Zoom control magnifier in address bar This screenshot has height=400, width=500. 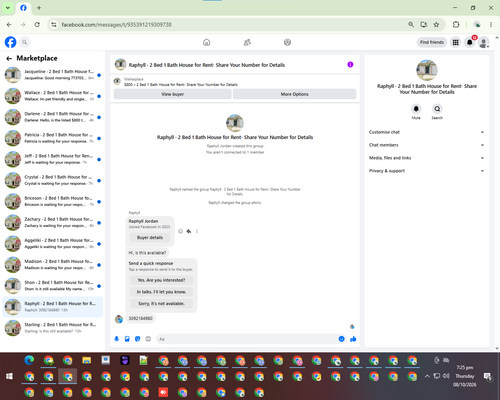[411, 25]
